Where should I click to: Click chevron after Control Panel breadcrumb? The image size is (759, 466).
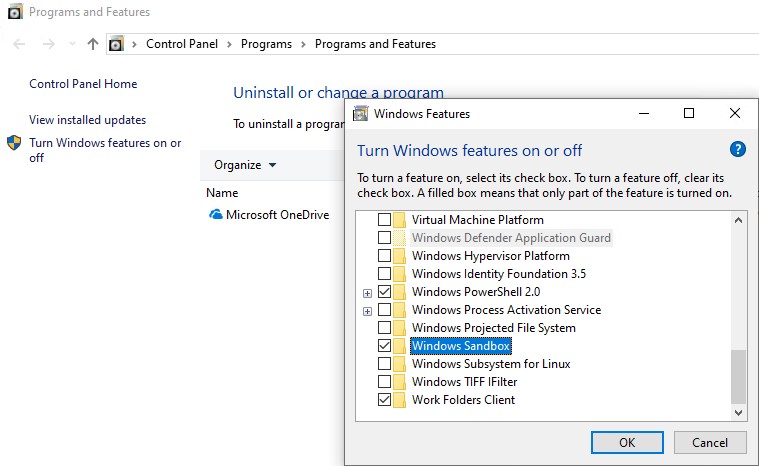(x=229, y=45)
